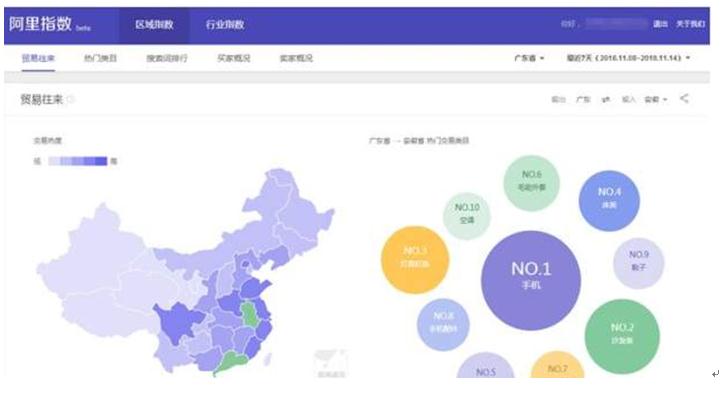Open the 热门类目 sub-tab

tap(100, 58)
